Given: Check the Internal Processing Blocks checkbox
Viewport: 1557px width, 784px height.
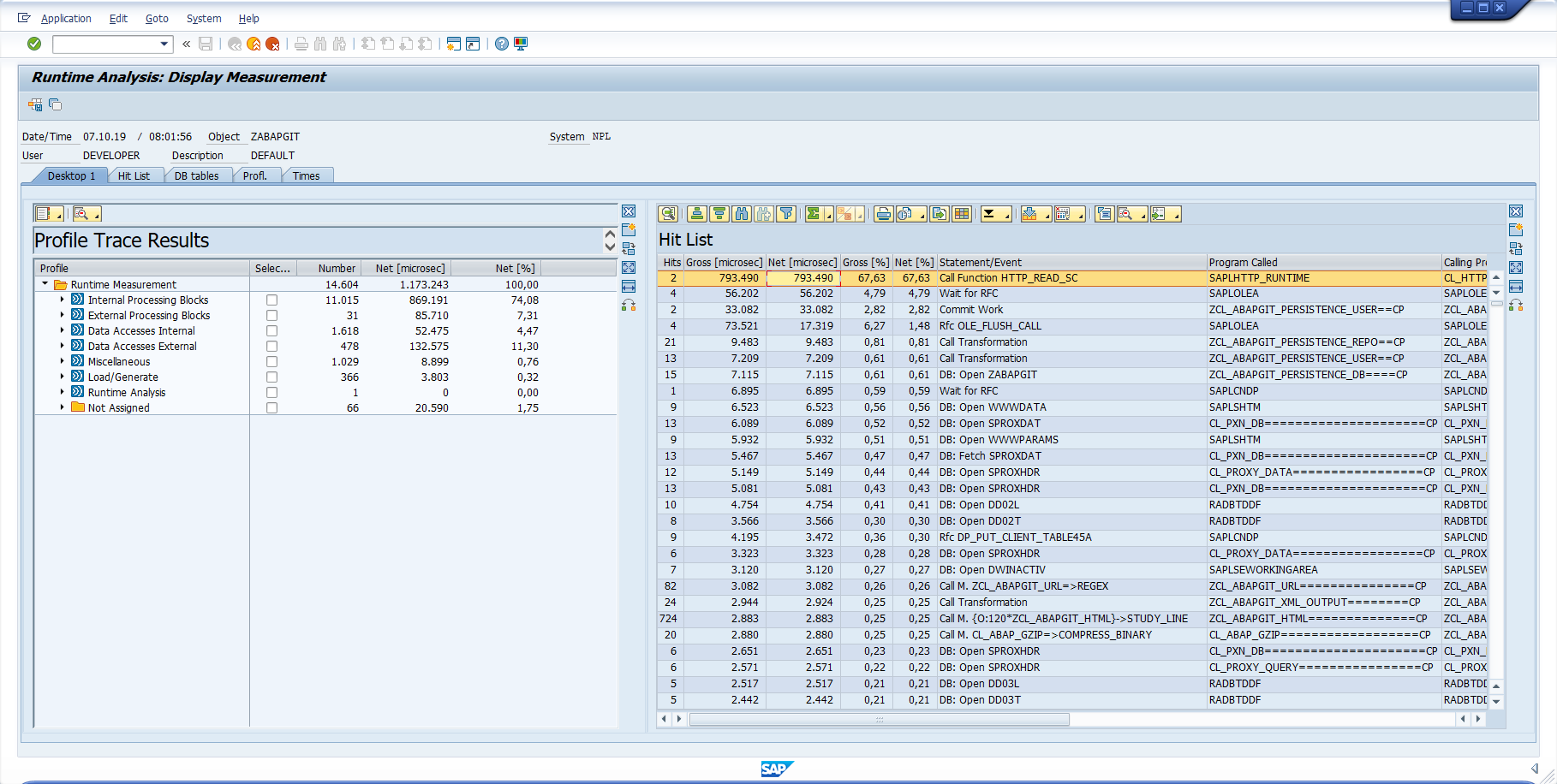Looking at the screenshot, I should point(271,300).
